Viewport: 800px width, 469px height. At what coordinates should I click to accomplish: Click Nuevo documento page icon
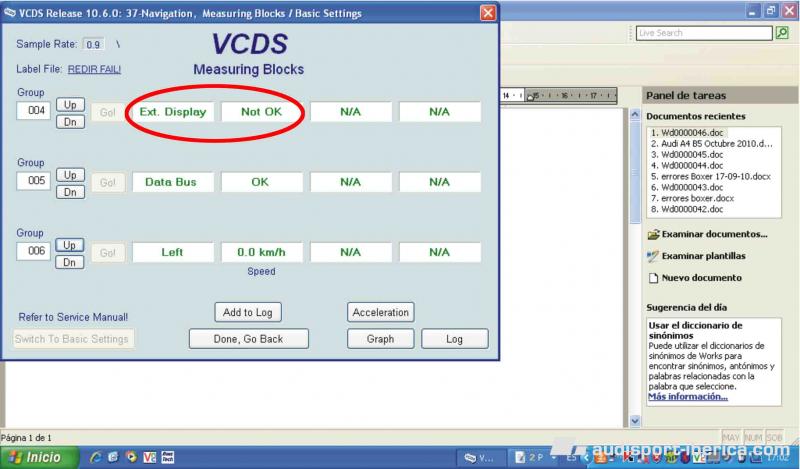[653, 278]
